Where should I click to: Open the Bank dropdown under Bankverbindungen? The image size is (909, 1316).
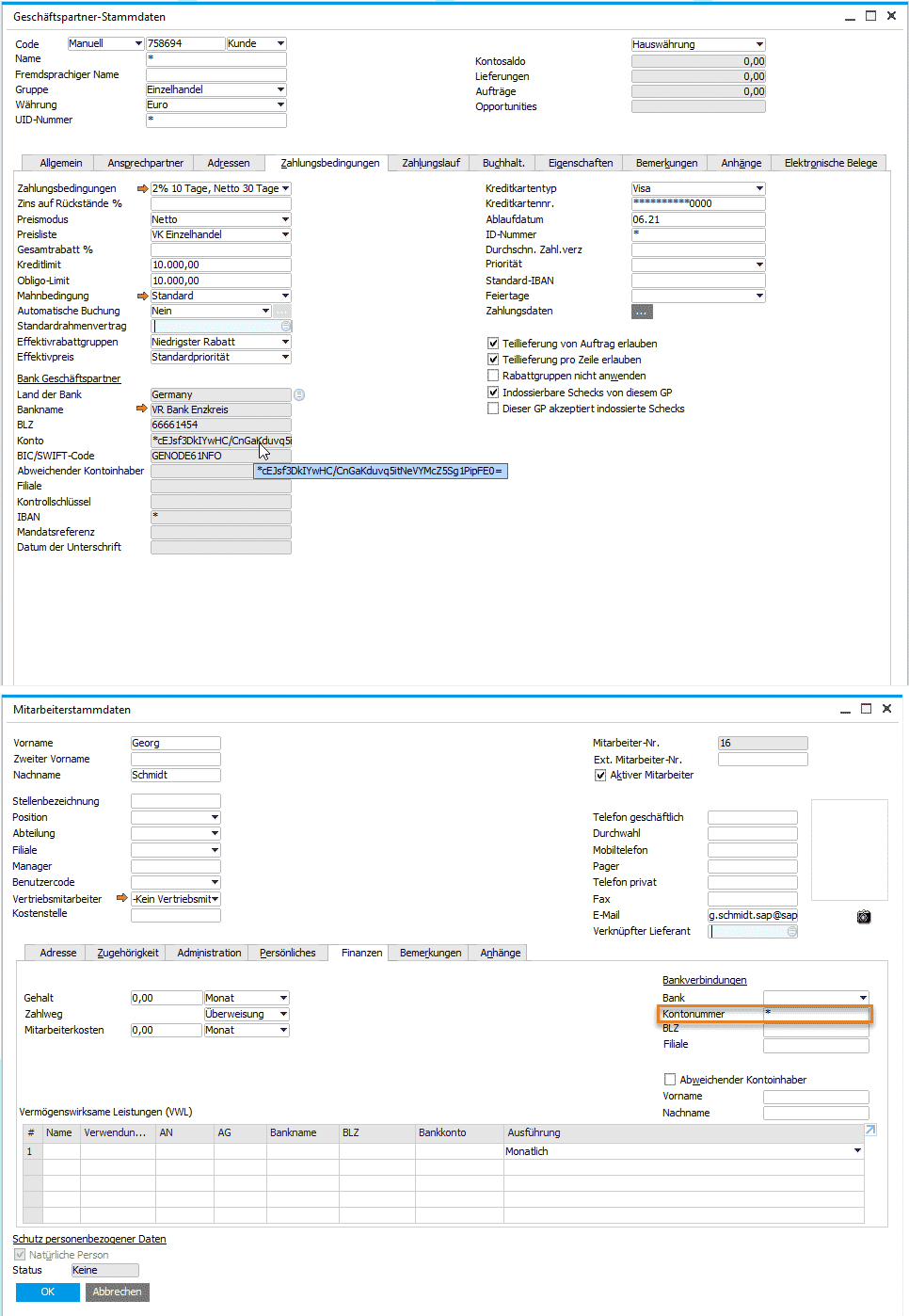click(816, 998)
